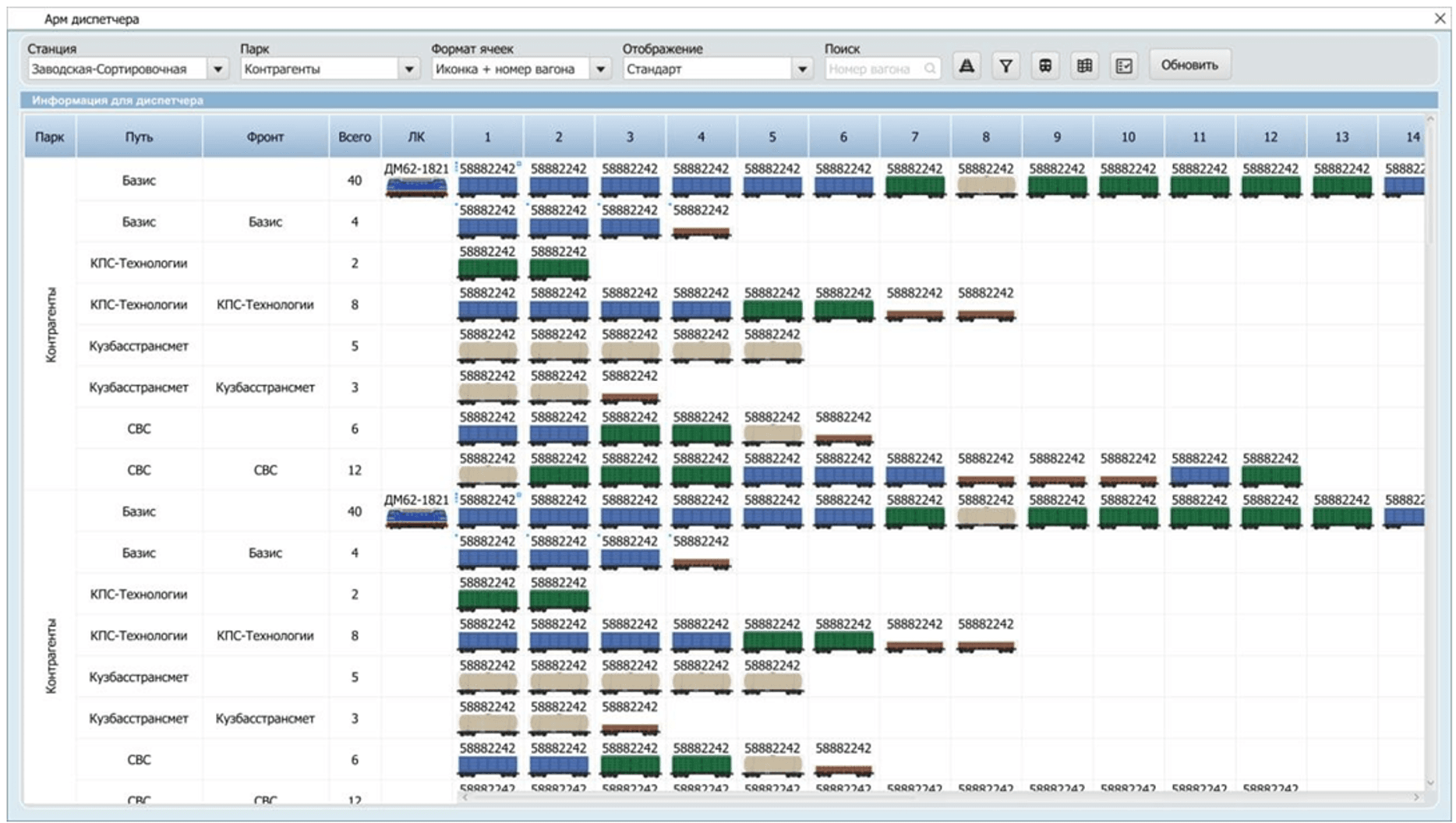
Task: Click beige tank wagon in column 8, upper Базис 40 row
Action: click(x=986, y=186)
